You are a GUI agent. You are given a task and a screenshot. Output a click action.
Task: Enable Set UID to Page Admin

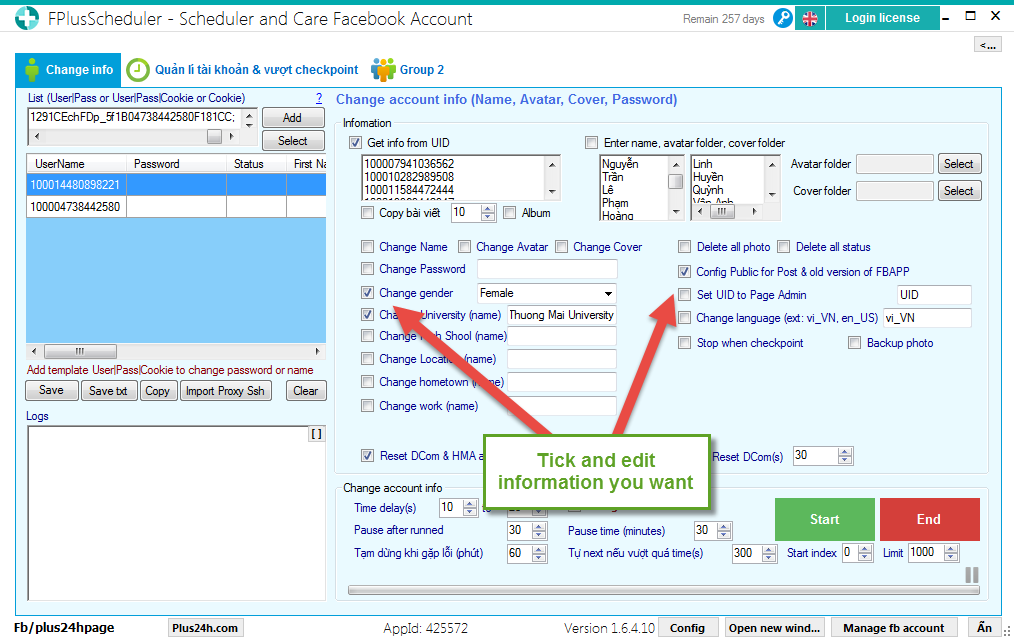click(x=684, y=295)
